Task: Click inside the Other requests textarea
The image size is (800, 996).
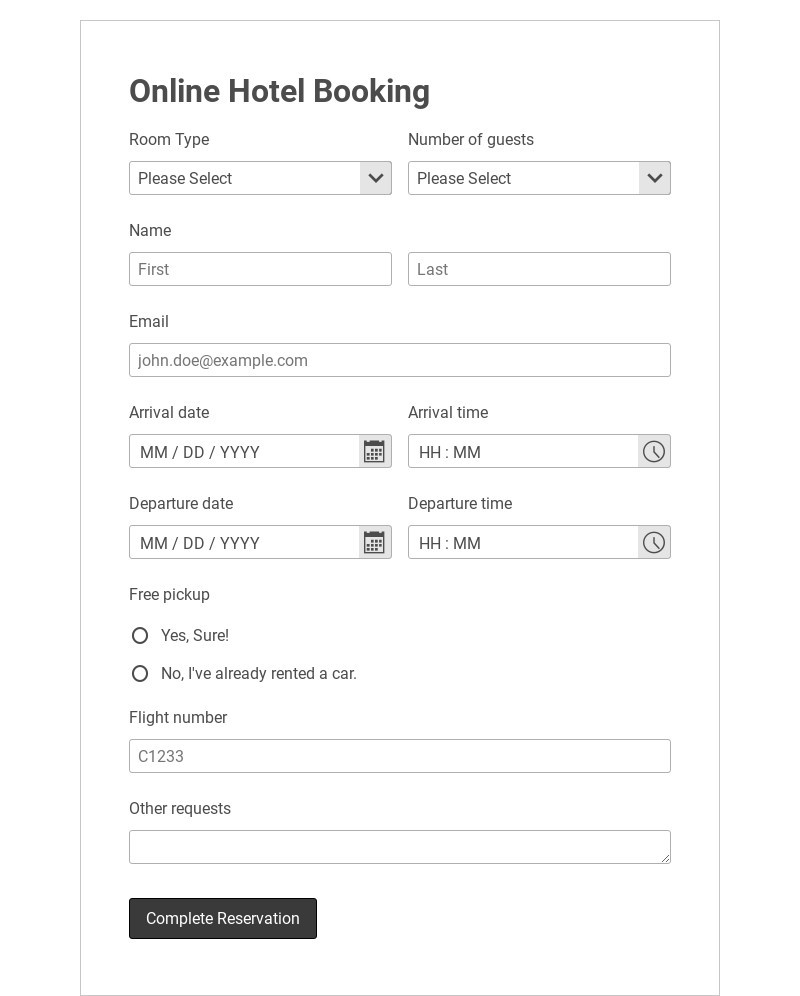Action: (x=400, y=847)
